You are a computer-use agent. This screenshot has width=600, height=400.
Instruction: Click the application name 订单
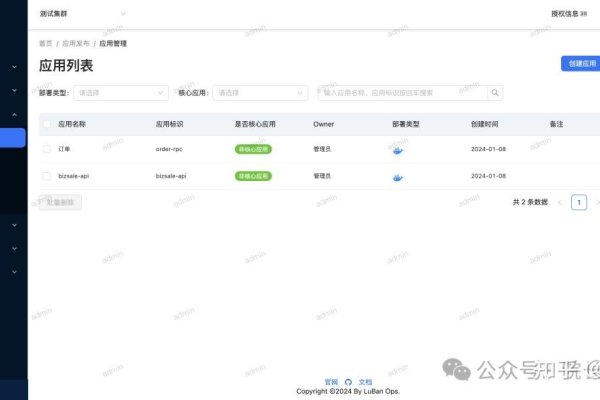pos(64,149)
